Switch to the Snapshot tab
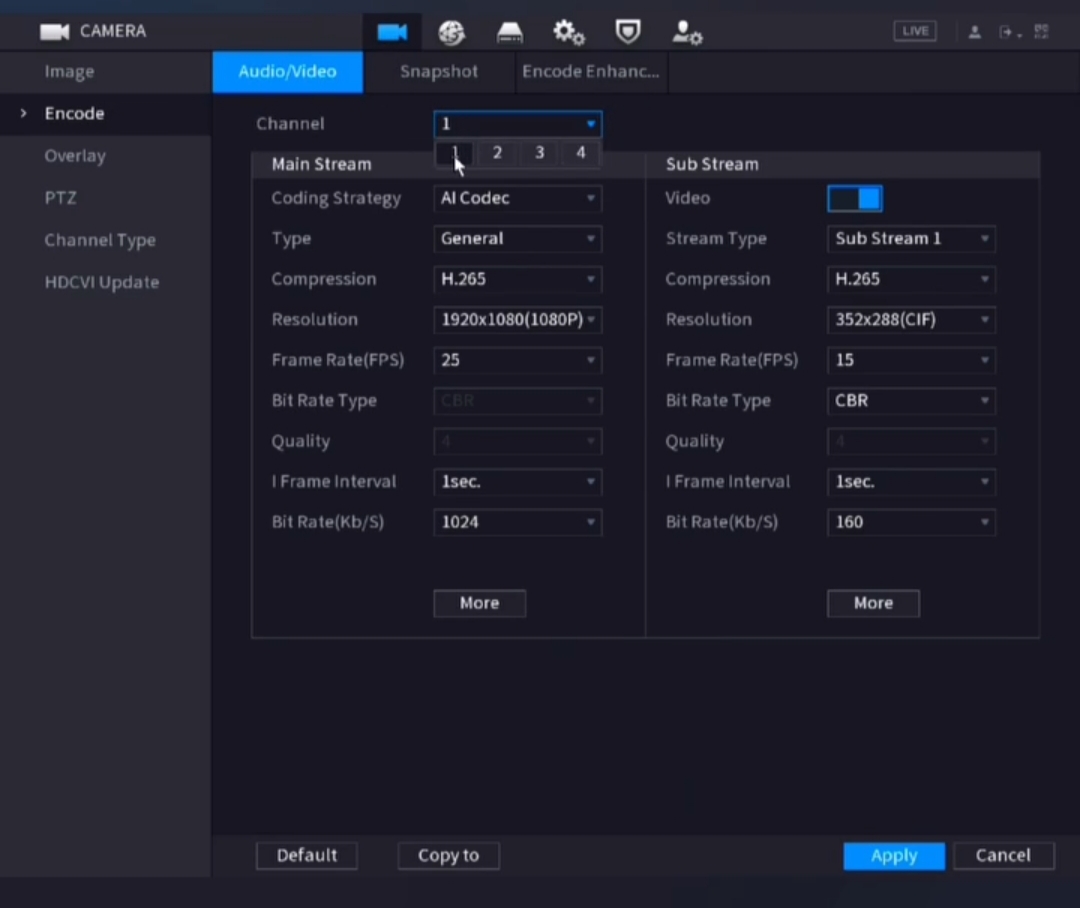The height and width of the screenshot is (908, 1080). [x=439, y=72]
